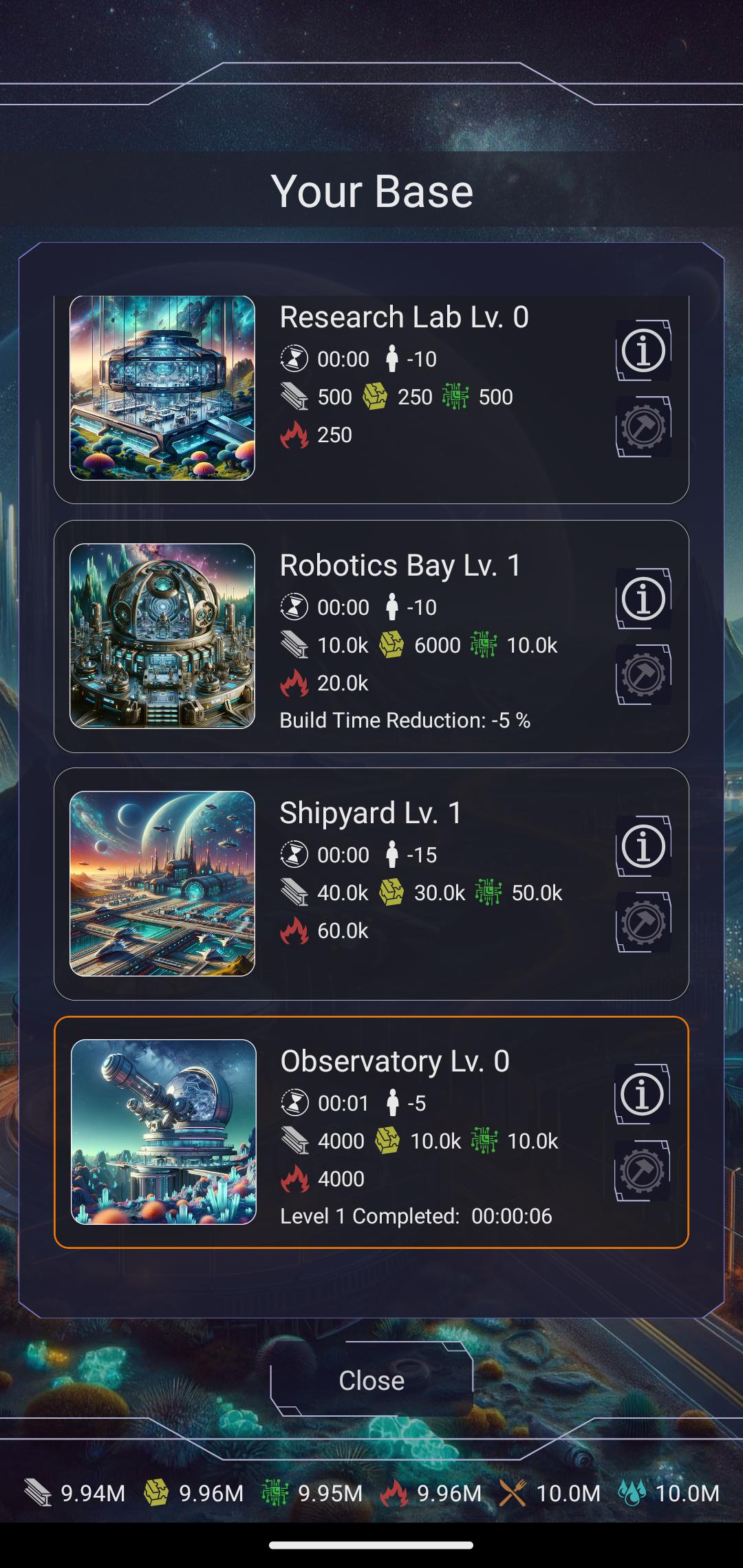Viewport: 743px width, 1568px height.
Task: Check metal resource total in bottom bar
Action: click(74, 1493)
